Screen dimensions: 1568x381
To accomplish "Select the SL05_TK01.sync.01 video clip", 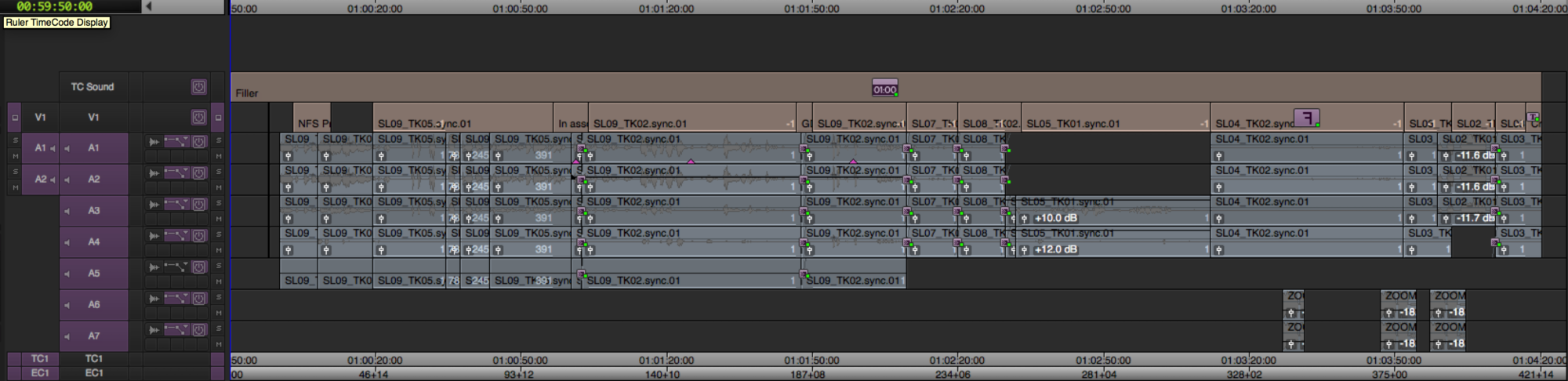I will click(x=1113, y=123).
